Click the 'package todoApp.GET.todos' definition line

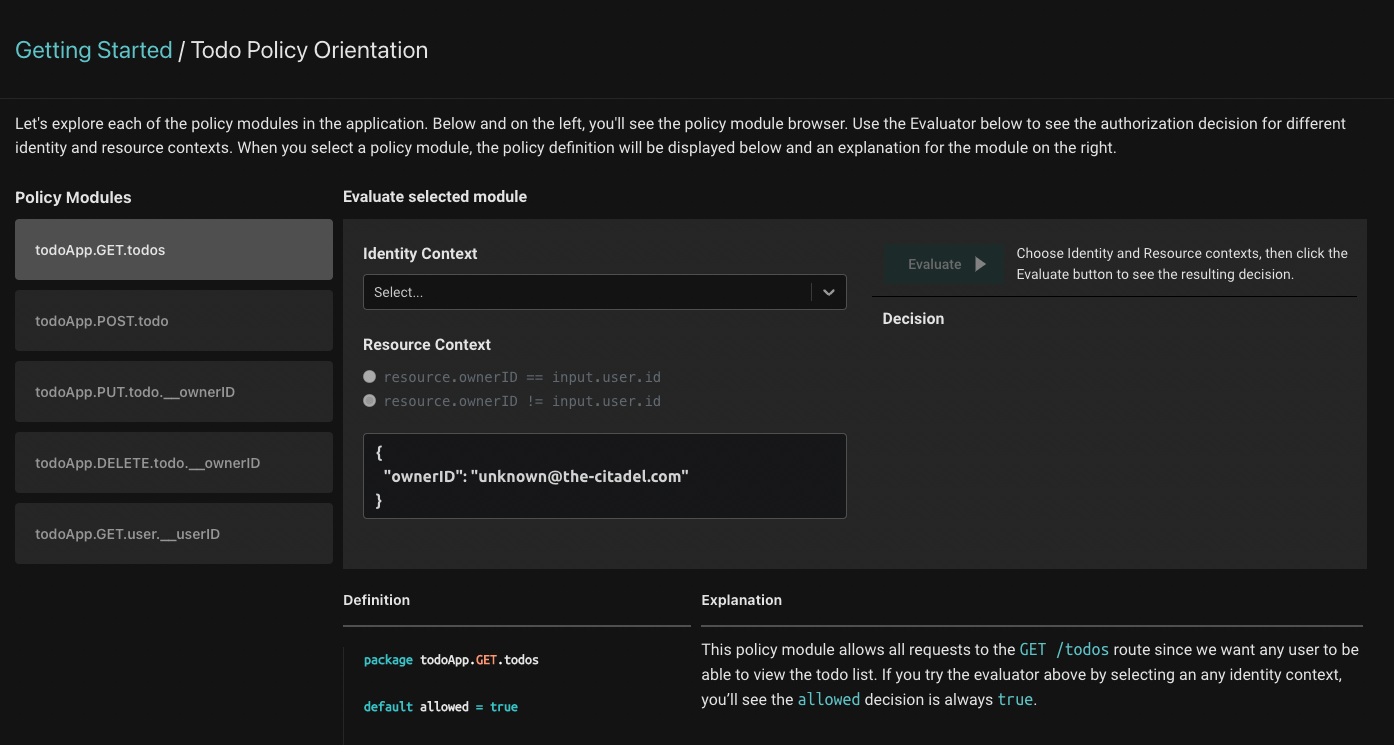451,660
